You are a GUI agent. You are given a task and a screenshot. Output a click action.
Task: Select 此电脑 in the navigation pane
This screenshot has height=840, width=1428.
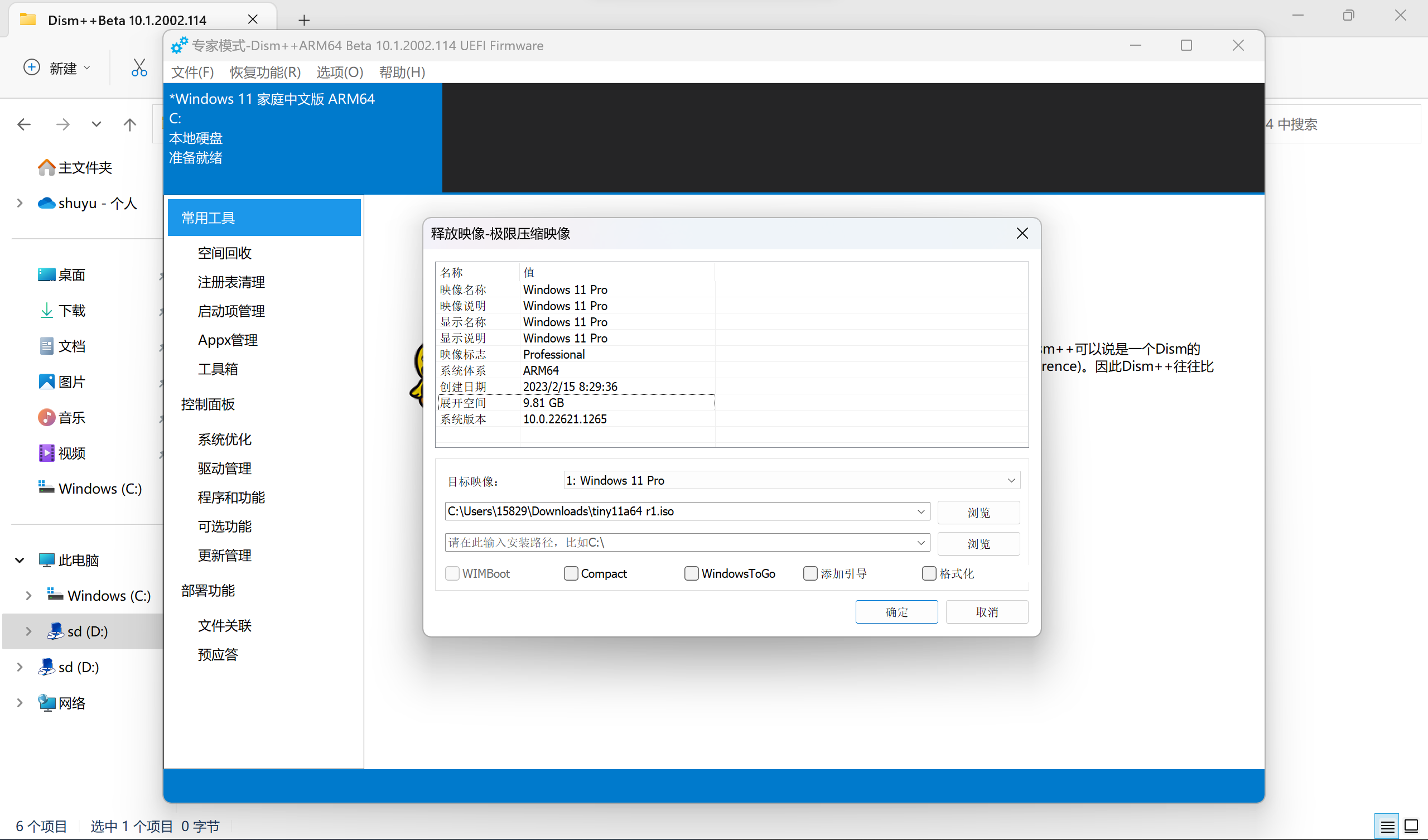click(x=69, y=560)
